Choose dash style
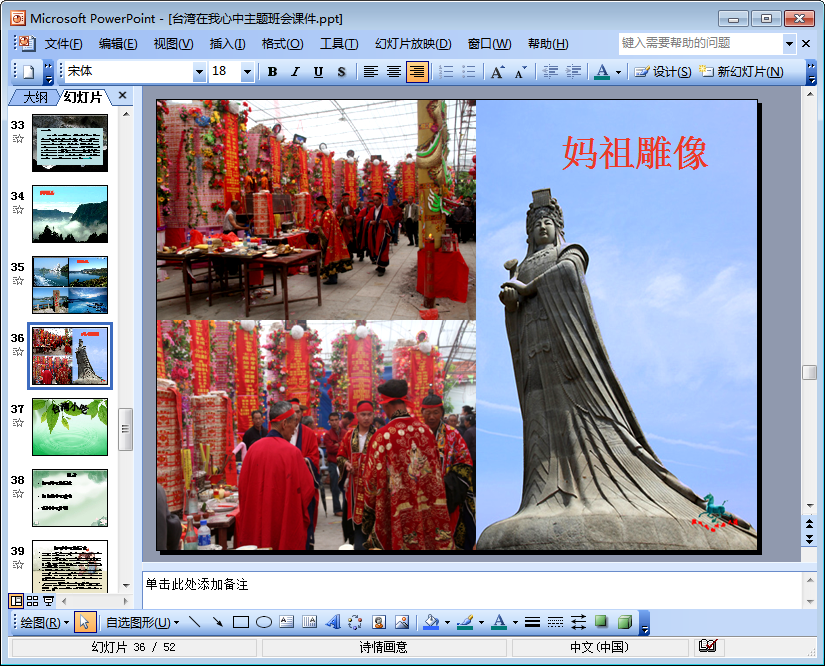This screenshot has width=825, height=666. (x=555, y=622)
